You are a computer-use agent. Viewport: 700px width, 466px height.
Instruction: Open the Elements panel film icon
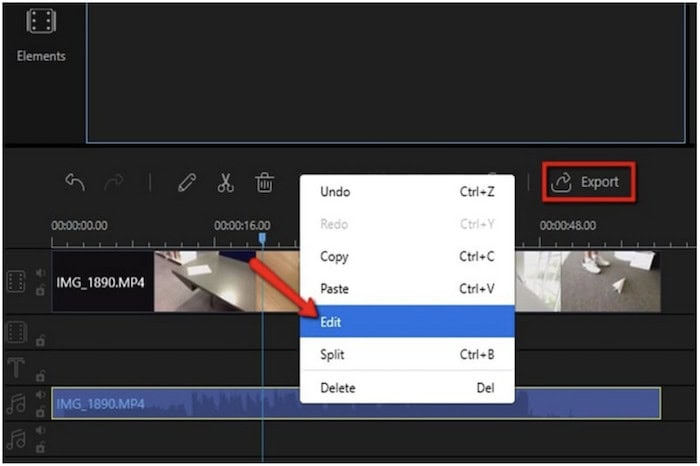41,21
